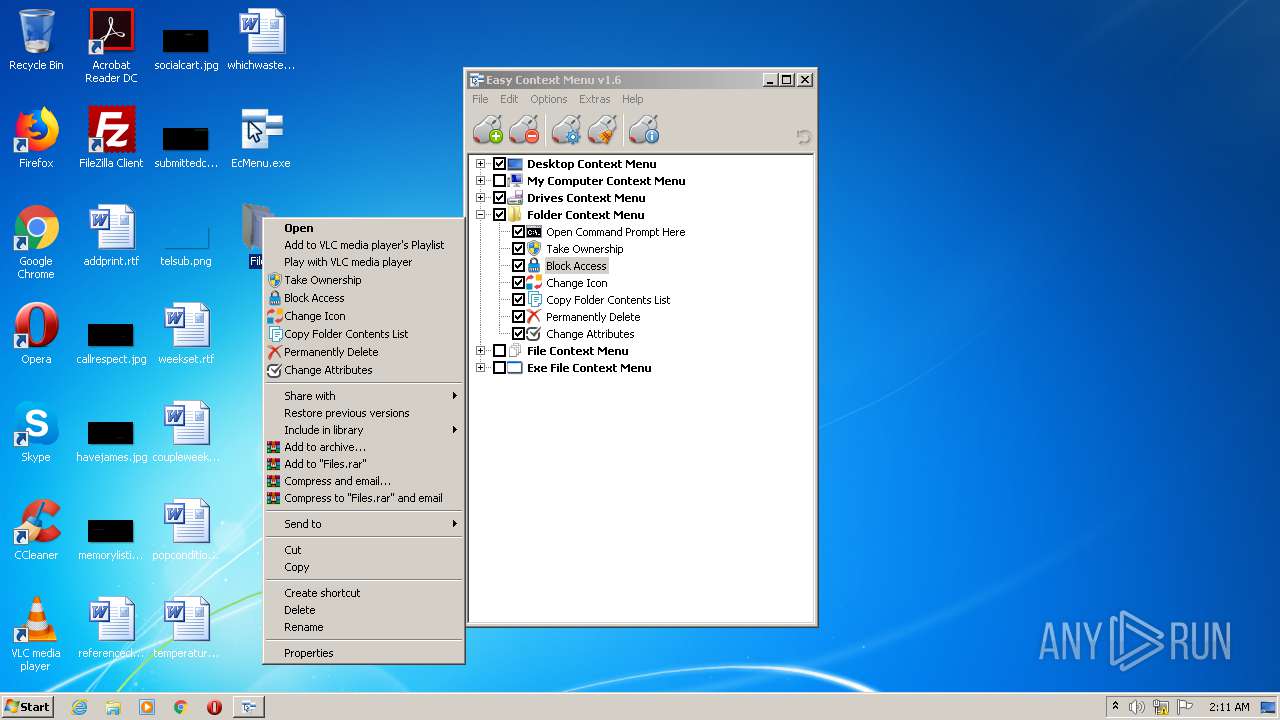Click the volume icon in system tray
This screenshot has width=1280, height=720.
tap(1137, 707)
